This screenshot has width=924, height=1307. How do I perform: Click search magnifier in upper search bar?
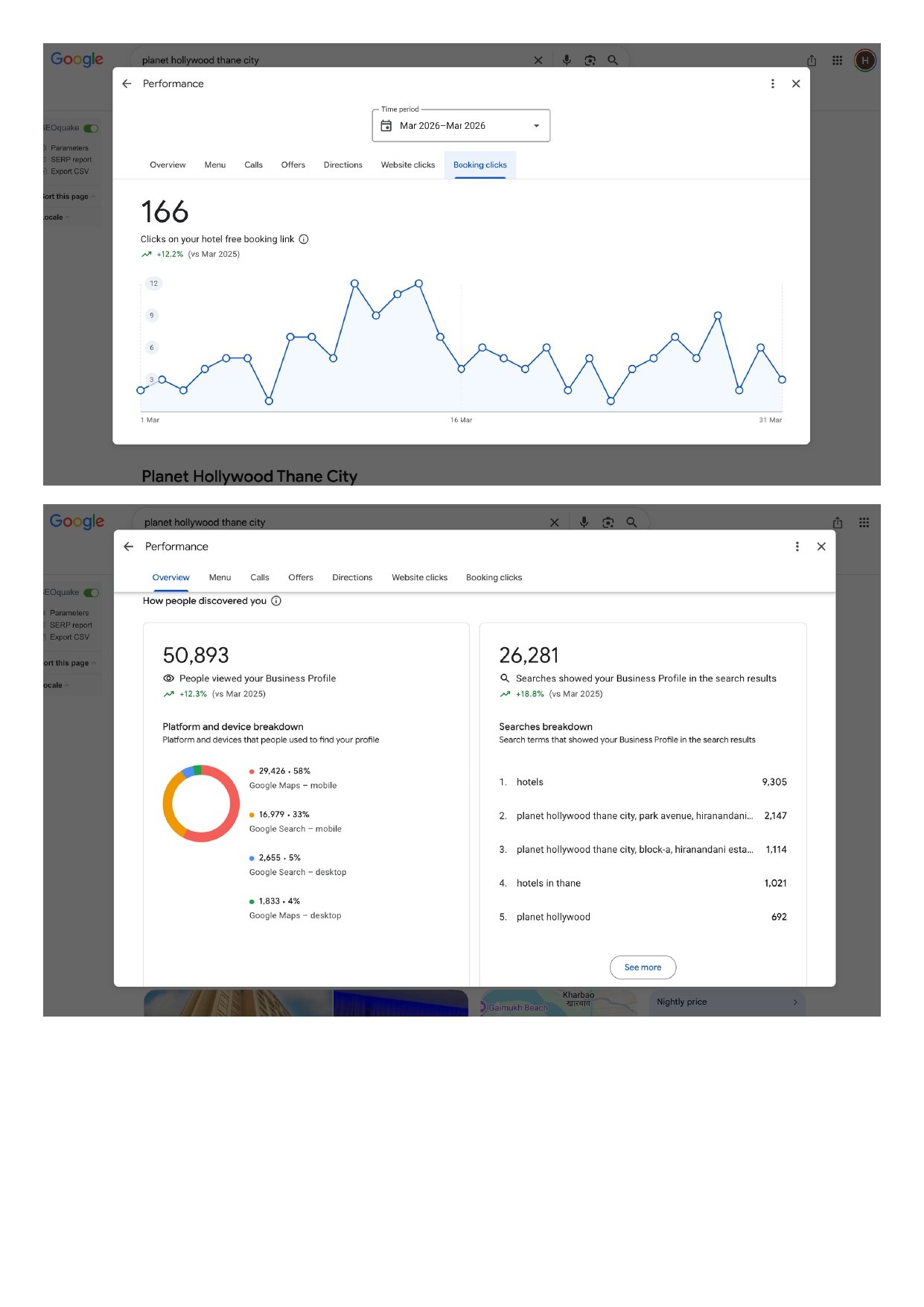[612, 60]
